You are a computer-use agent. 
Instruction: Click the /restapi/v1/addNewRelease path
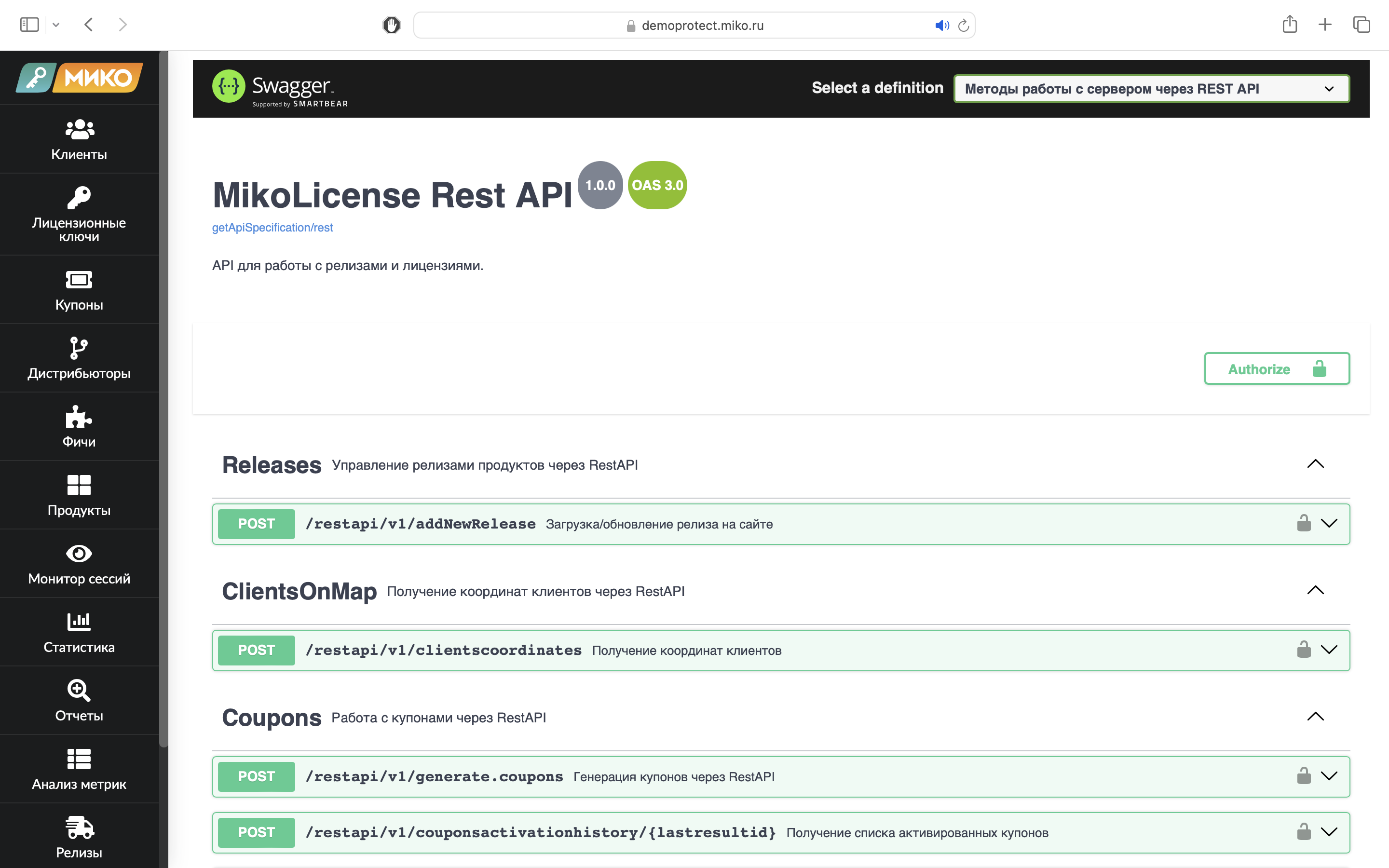coord(421,524)
